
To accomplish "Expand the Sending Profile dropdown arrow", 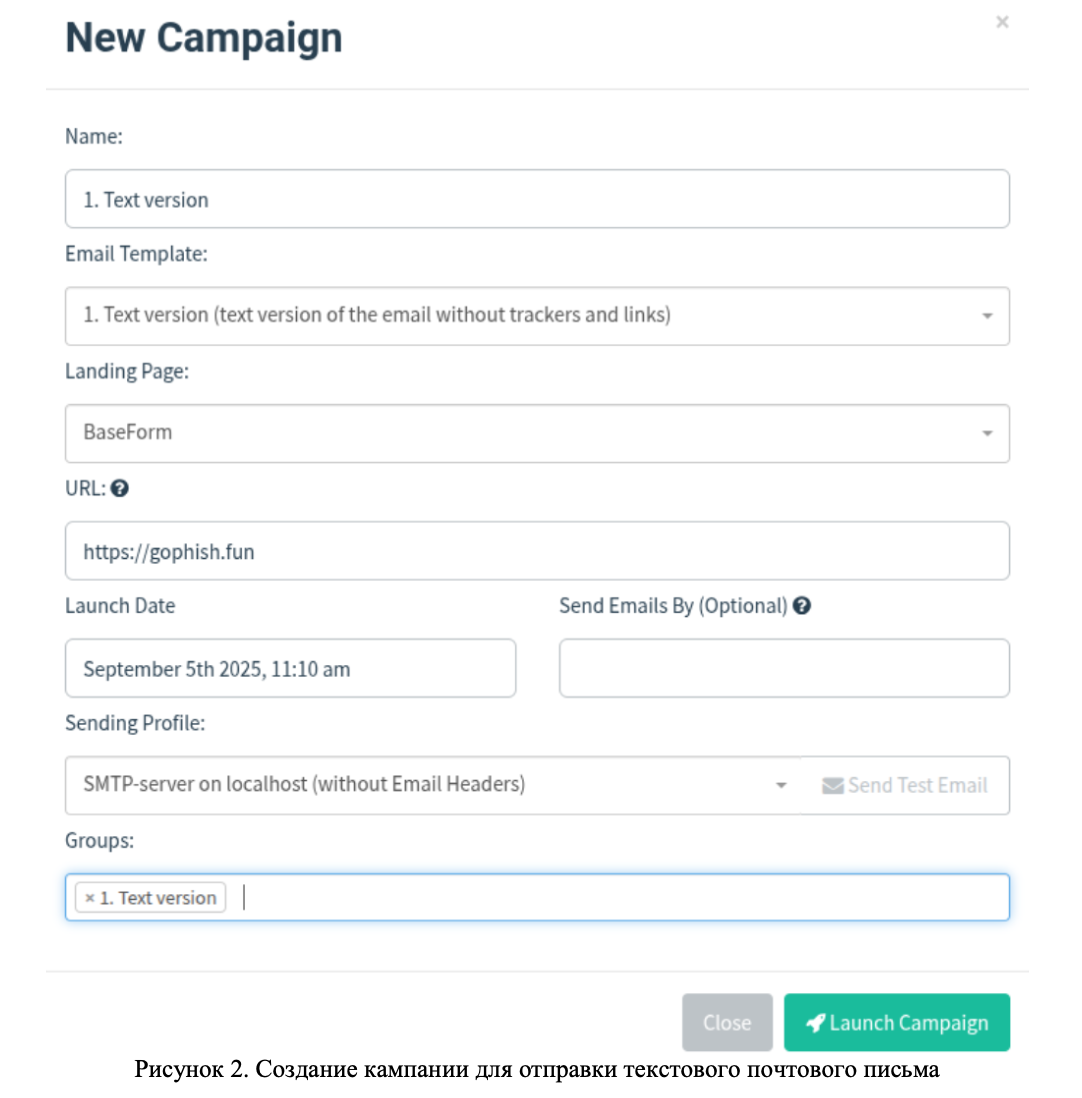I will tap(781, 786).
